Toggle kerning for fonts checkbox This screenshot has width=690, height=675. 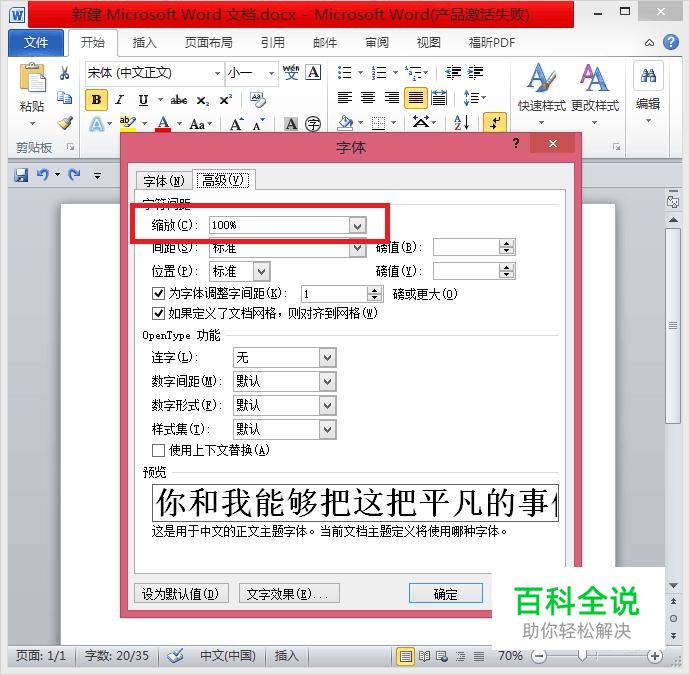[158, 293]
